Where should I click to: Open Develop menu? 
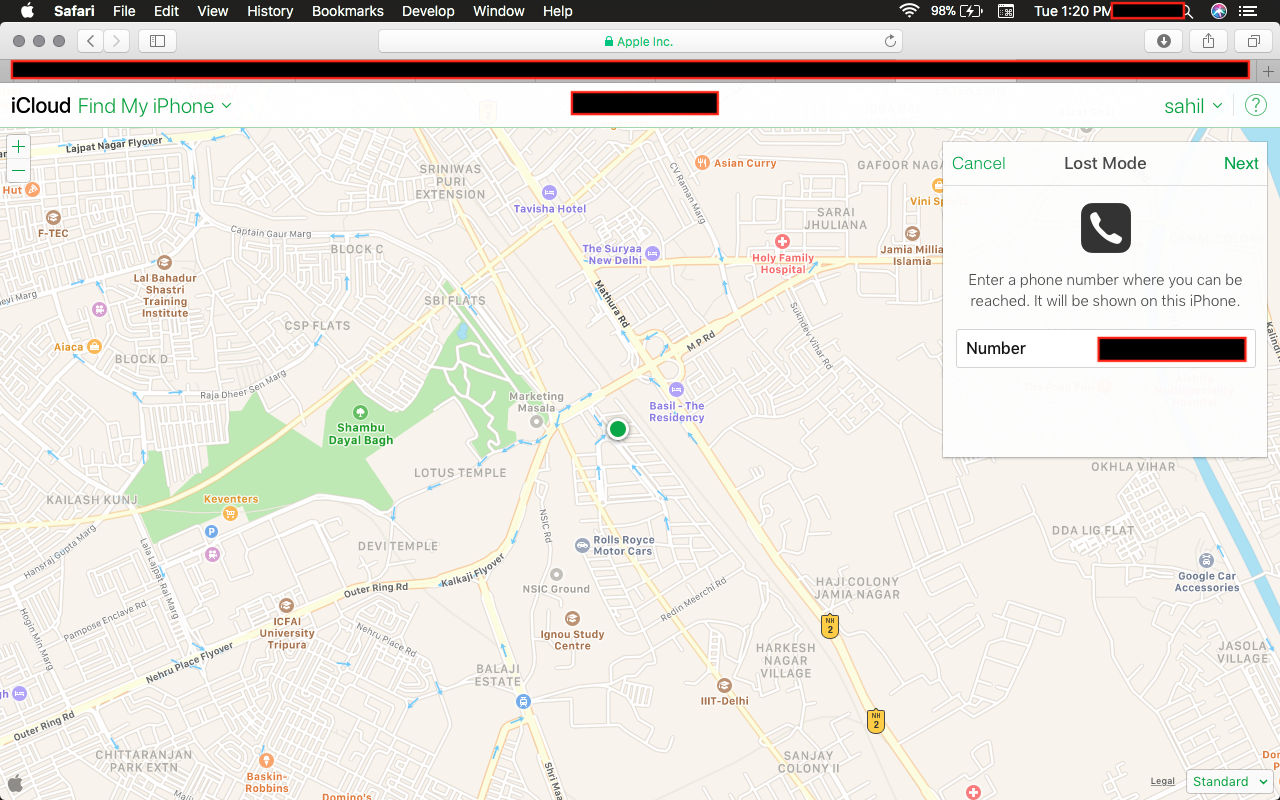[428, 11]
